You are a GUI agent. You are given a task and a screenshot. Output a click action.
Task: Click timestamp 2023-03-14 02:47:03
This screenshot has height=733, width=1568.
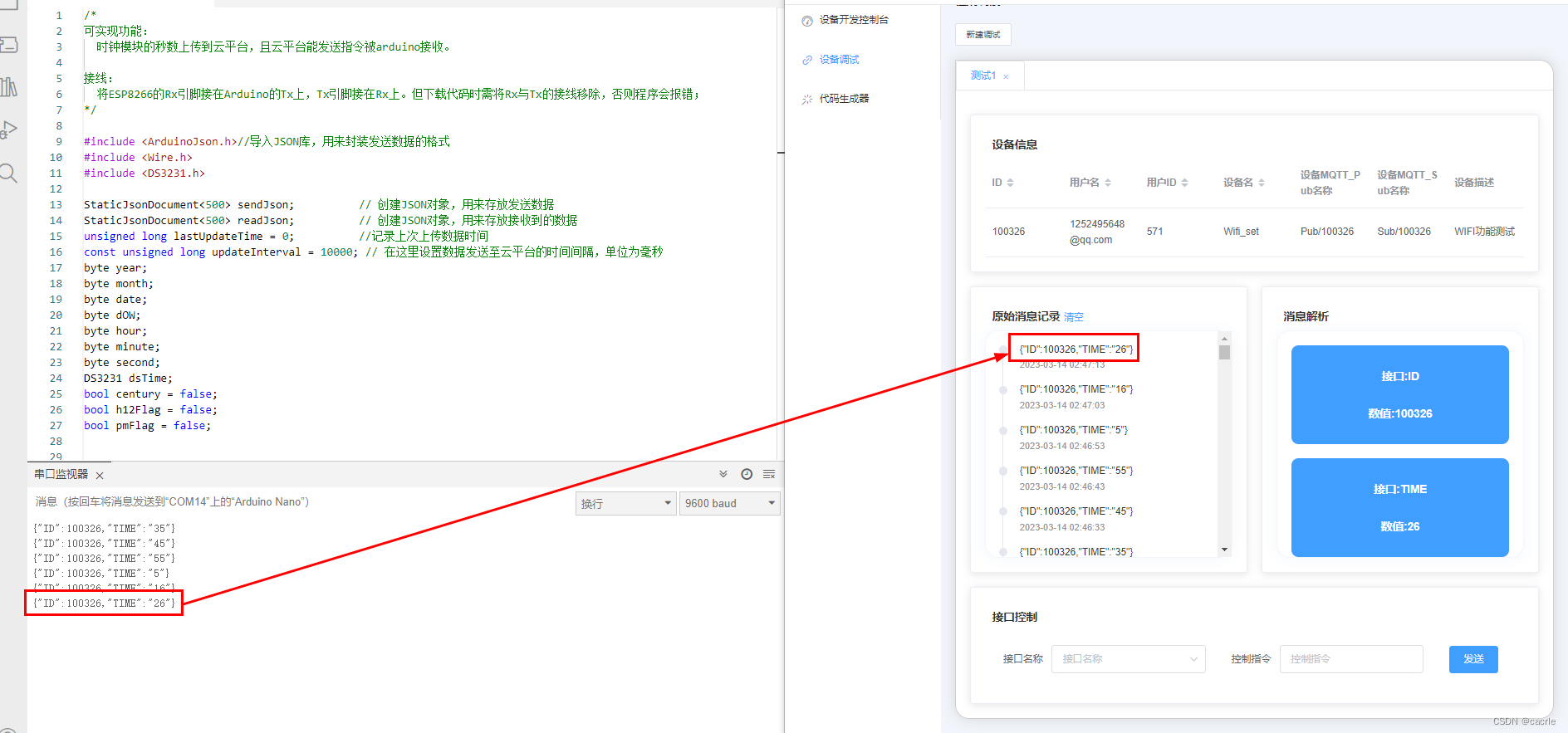[x=1062, y=406]
